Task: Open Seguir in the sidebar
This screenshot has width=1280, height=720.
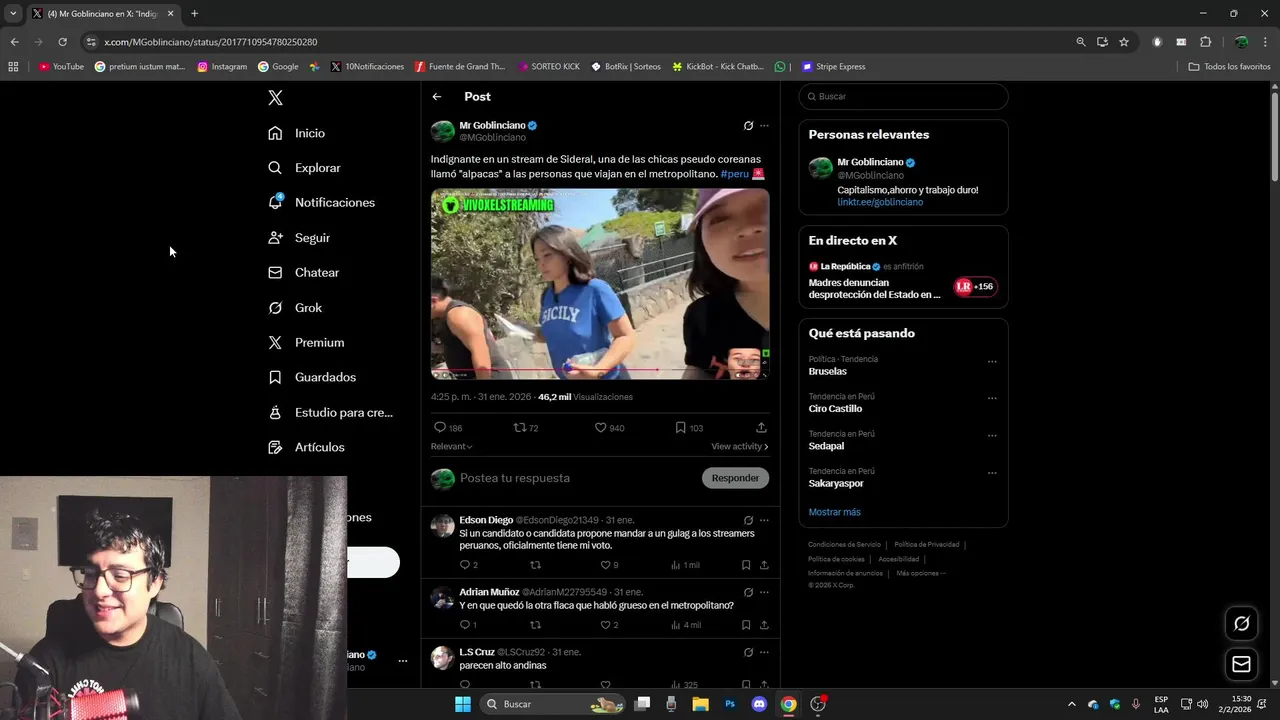Action: pyautogui.click(x=299, y=238)
